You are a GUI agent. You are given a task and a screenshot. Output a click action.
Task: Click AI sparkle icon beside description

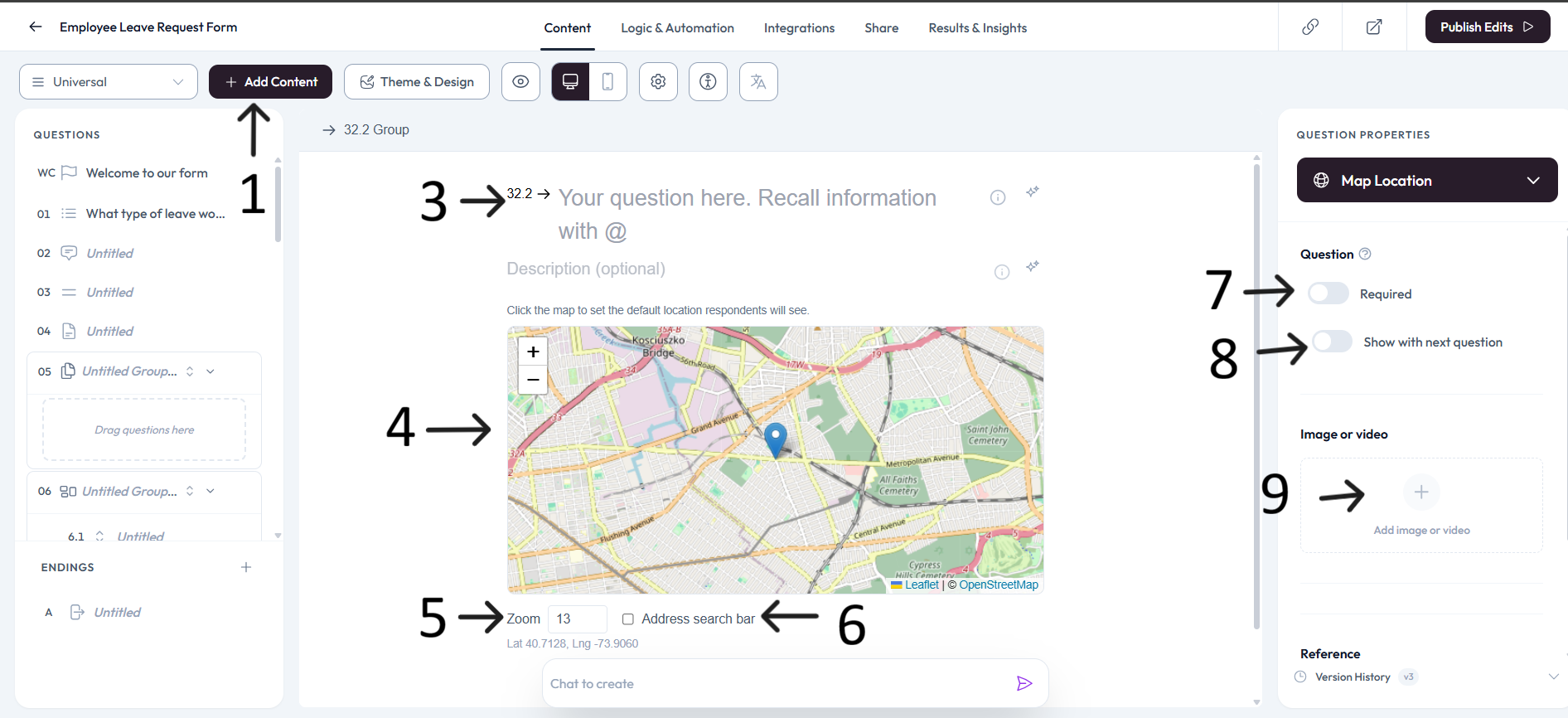[x=1032, y=266]
